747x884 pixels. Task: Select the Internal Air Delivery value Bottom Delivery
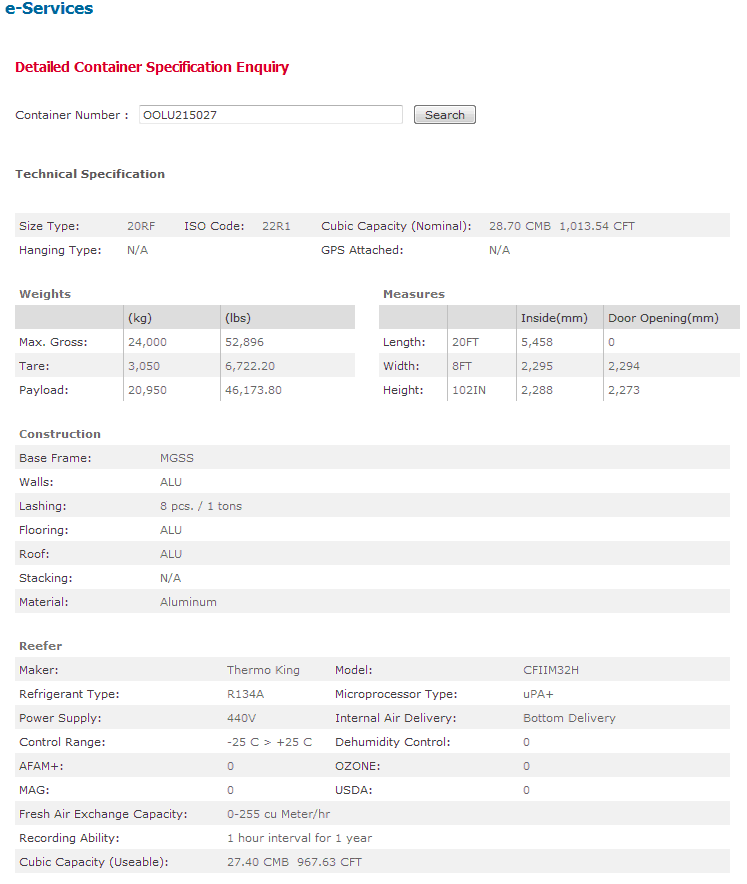[569, 718]
